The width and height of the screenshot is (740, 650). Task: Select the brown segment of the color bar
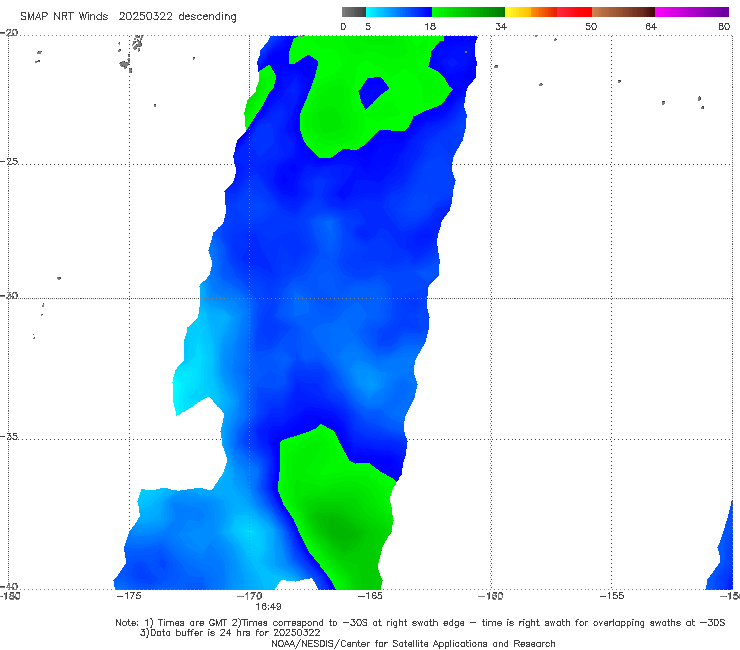click(623, 12)
